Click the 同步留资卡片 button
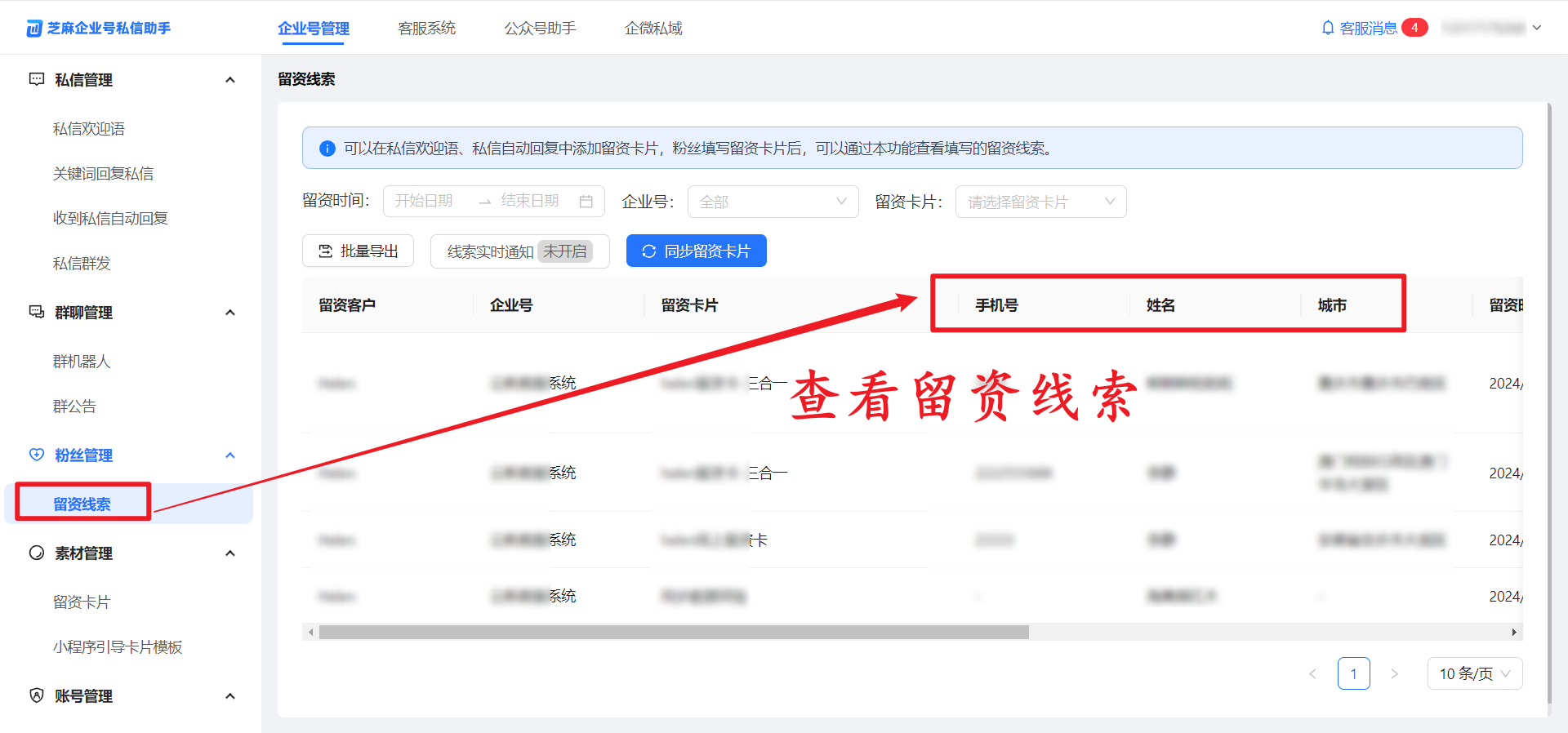This screenshot has width=1568, height=733. pos(697,251)
